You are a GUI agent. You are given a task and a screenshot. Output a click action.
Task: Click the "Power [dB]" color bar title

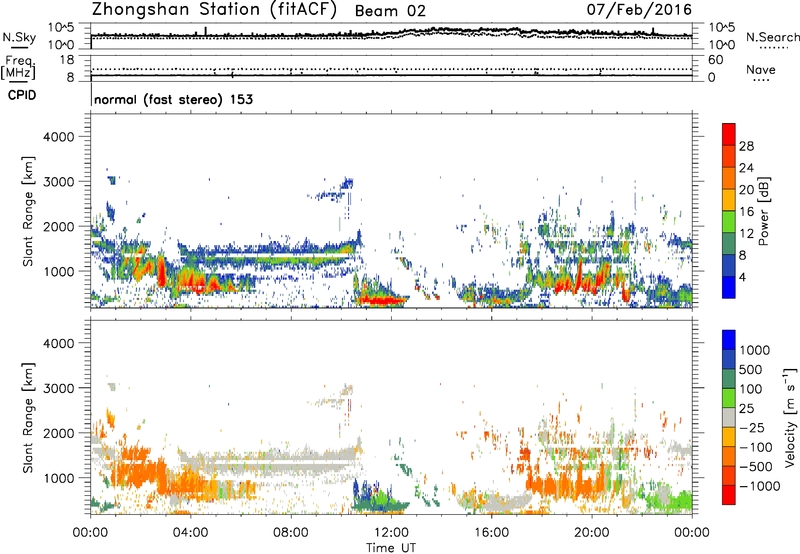[763, 211]
